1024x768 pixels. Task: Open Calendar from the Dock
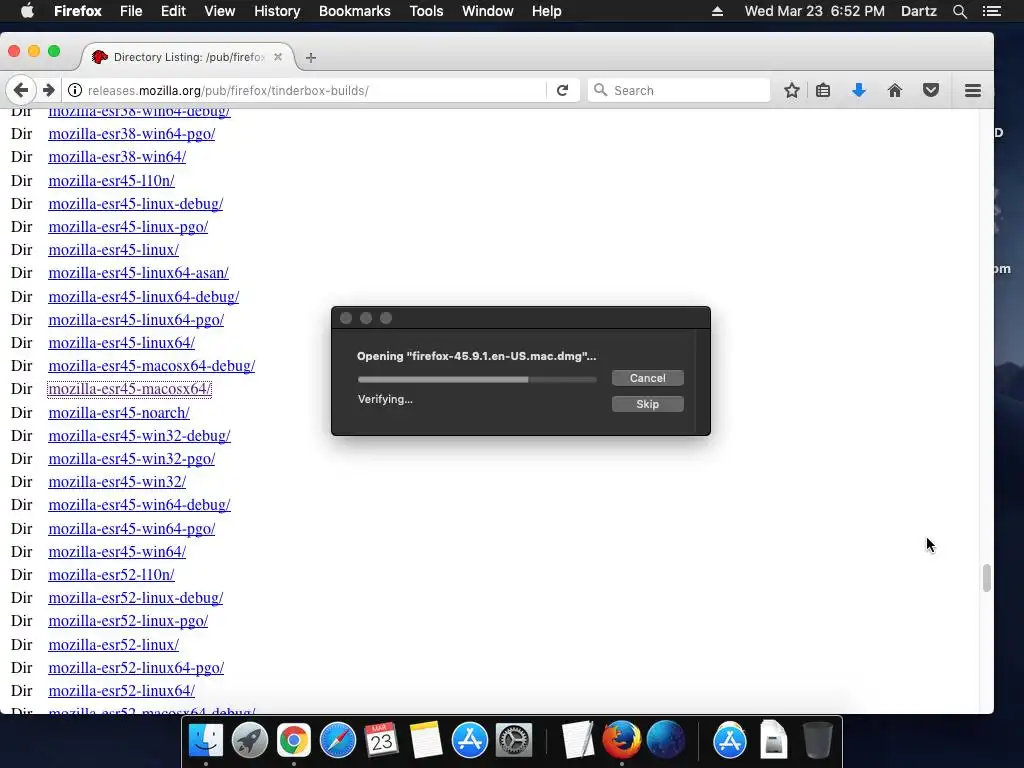(x=381, y=740)
